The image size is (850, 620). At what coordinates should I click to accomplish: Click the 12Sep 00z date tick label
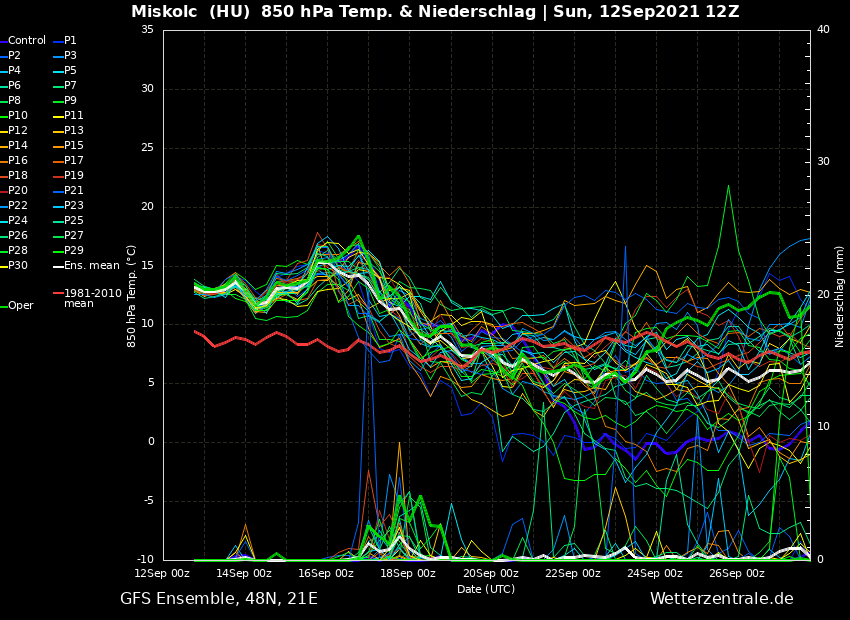tap(162, 574)
